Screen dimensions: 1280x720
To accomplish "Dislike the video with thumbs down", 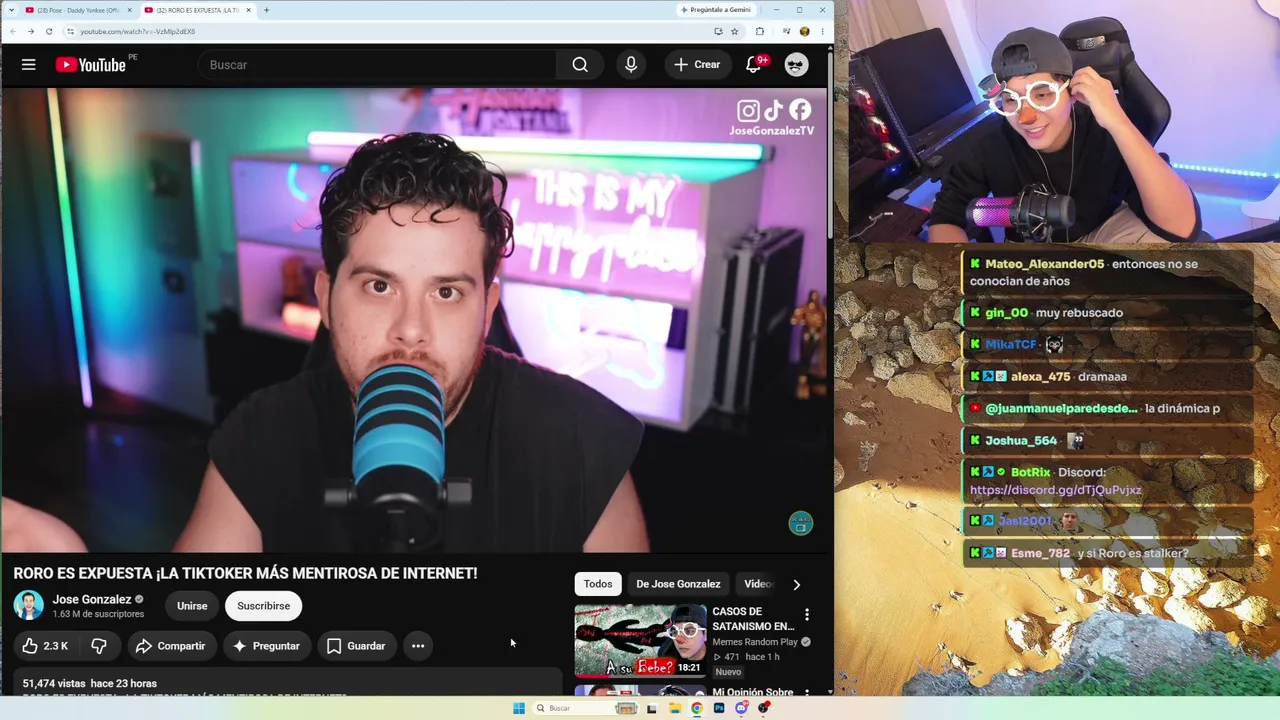I will point(99,646).
